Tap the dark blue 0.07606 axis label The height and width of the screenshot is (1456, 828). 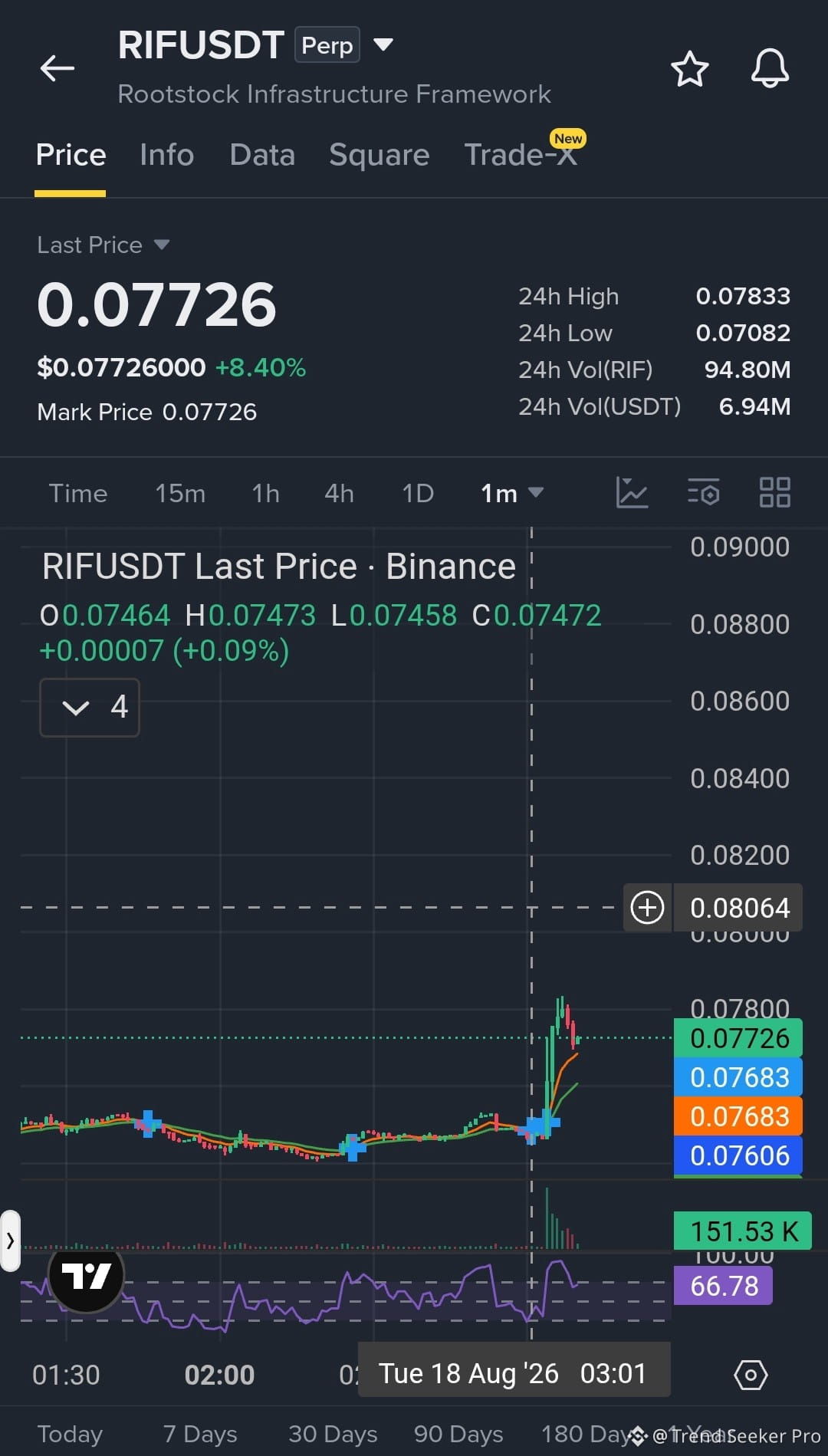(x=738, y=1155)
